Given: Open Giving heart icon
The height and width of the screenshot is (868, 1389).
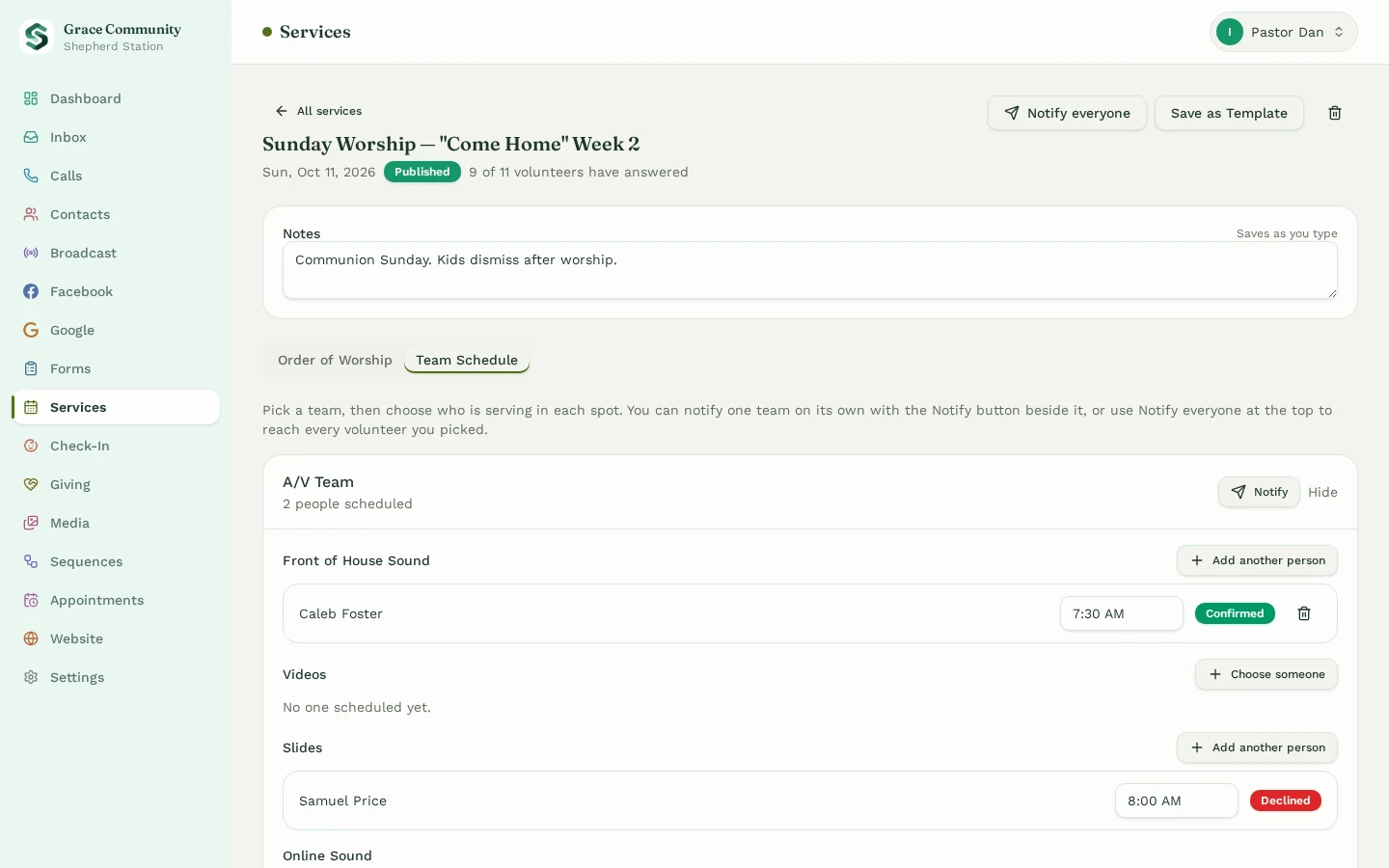Looking at the screenshot, I should tap(31, 484).
